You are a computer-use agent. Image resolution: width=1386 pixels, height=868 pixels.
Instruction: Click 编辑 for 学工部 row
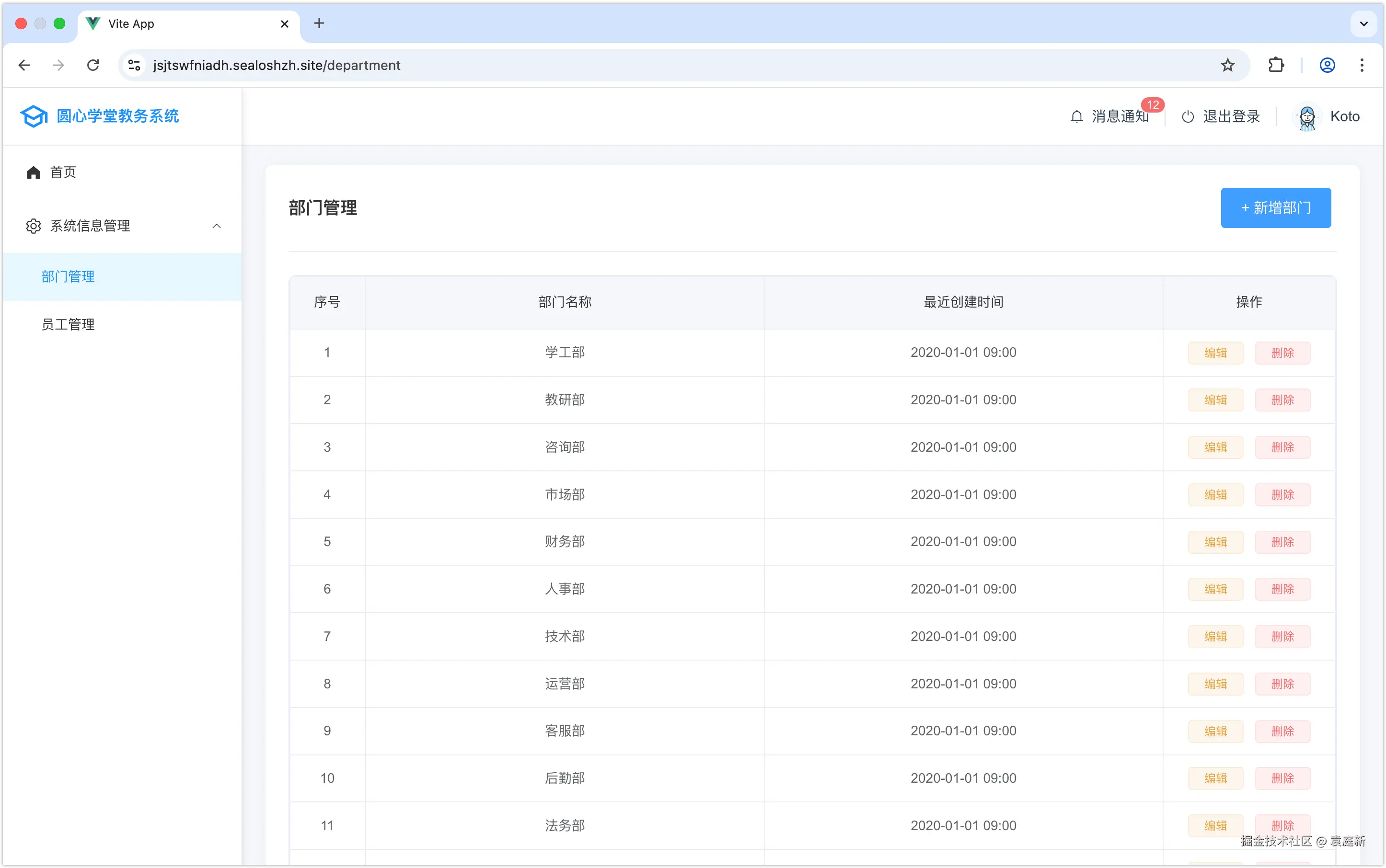[1215, 353]
